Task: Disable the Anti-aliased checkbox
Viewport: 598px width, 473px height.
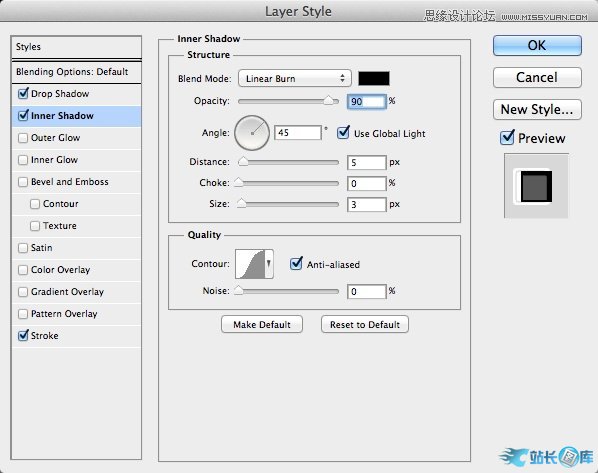Action: (296, 264)
